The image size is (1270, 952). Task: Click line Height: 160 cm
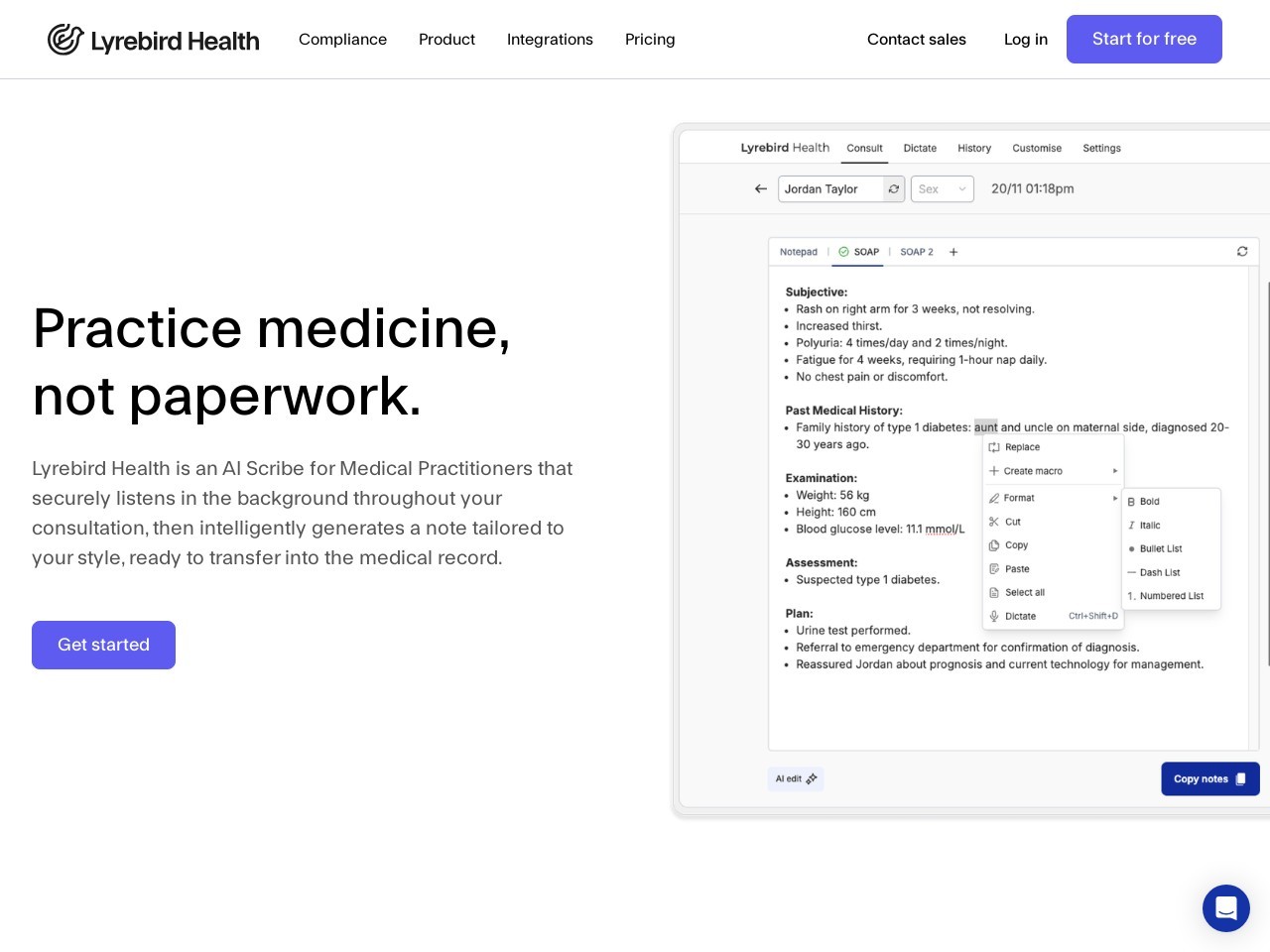tap(835, 512)
